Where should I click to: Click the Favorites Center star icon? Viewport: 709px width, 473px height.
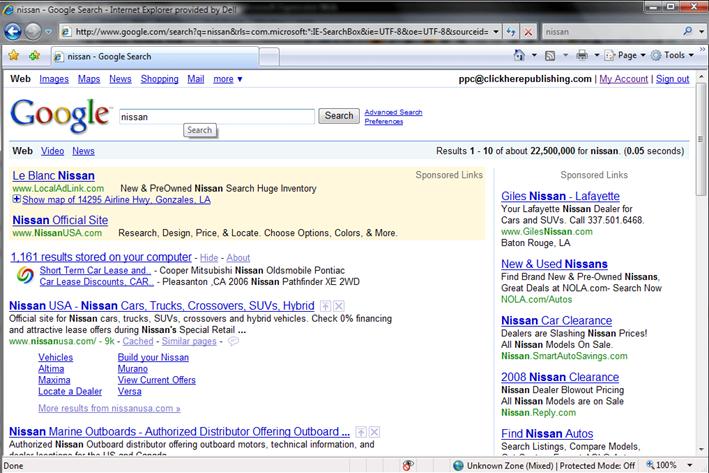tap(14, 56)
